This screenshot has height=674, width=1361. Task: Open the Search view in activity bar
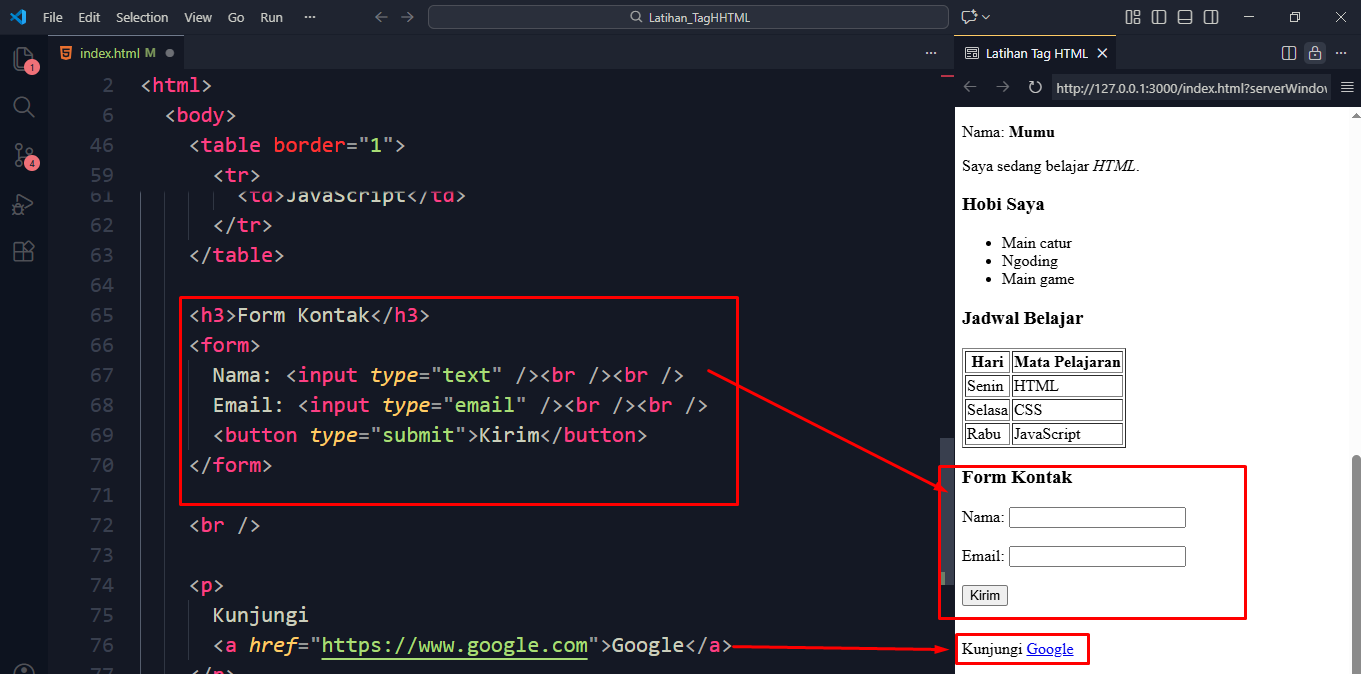click(x=23, y=107)
